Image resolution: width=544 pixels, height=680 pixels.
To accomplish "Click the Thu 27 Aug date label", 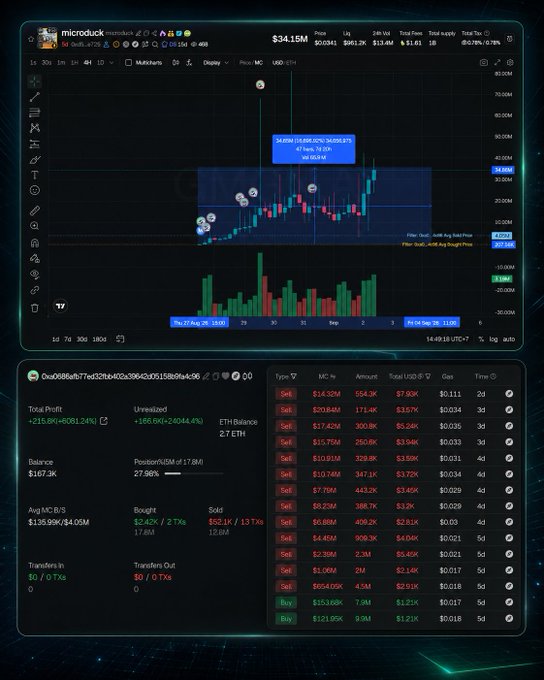I will click(199, 323).
